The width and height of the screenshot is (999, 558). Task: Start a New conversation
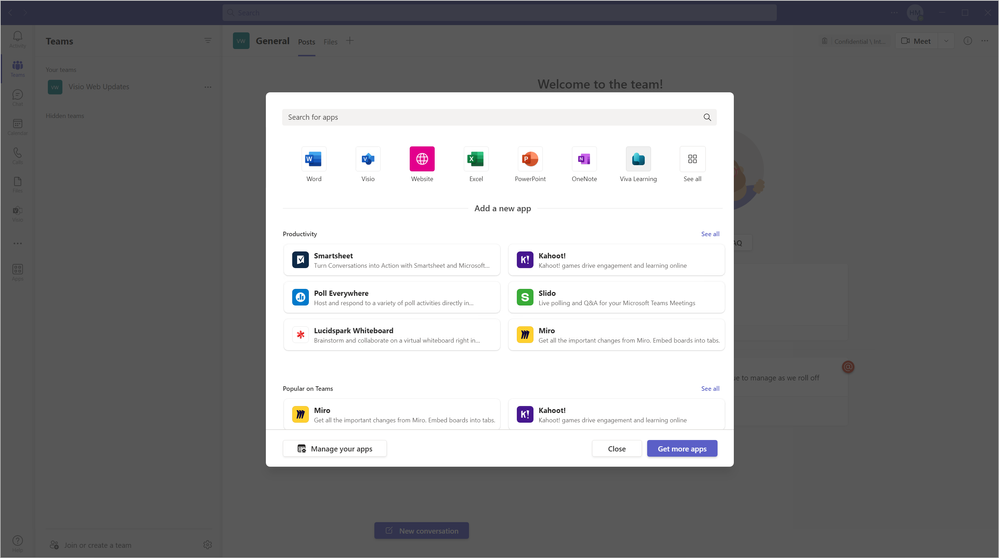[421, 531]
